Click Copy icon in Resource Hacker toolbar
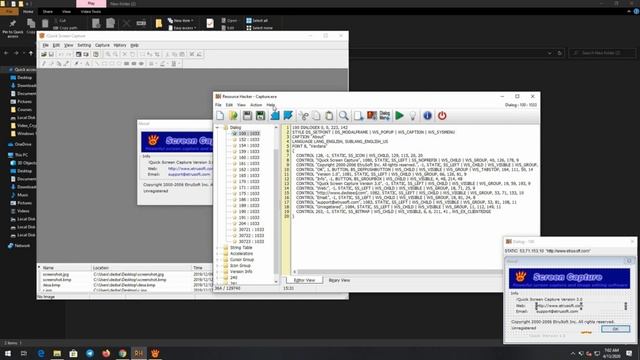 click(x=316, y=116)
